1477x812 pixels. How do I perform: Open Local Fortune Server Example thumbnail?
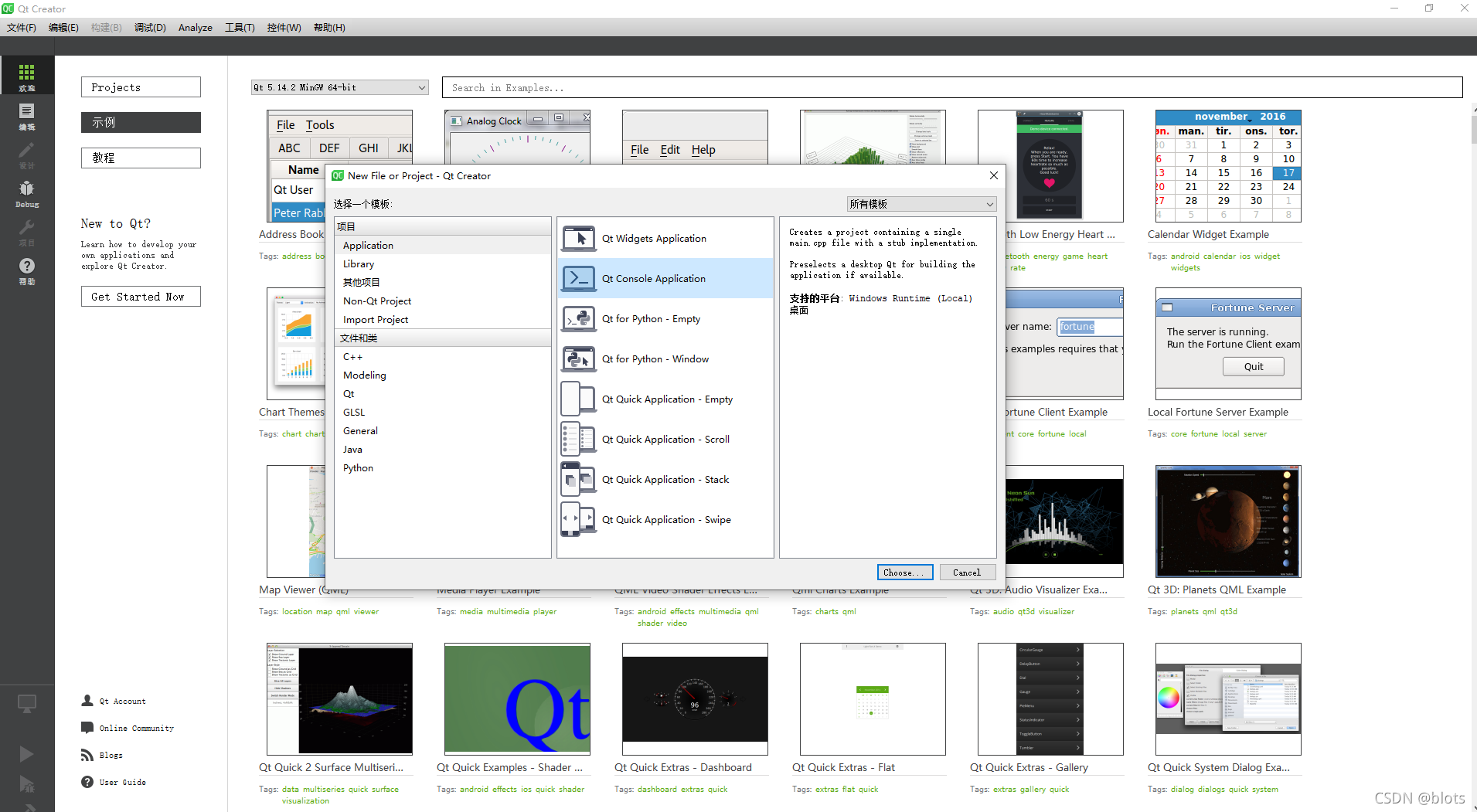pyautogui.click(x=1228, y=344)
